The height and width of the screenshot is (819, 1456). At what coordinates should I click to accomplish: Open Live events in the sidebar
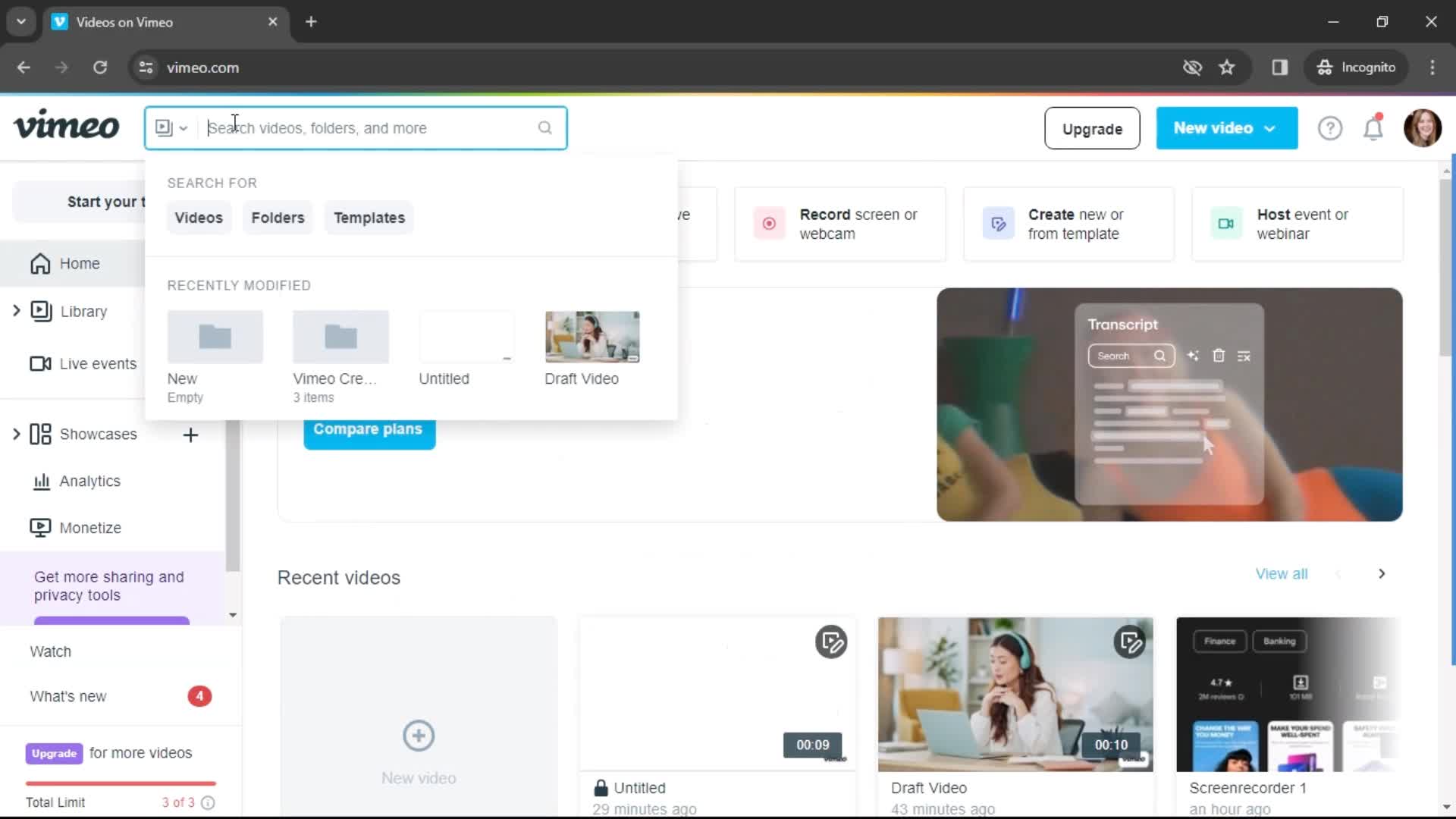tap(83, 364)
